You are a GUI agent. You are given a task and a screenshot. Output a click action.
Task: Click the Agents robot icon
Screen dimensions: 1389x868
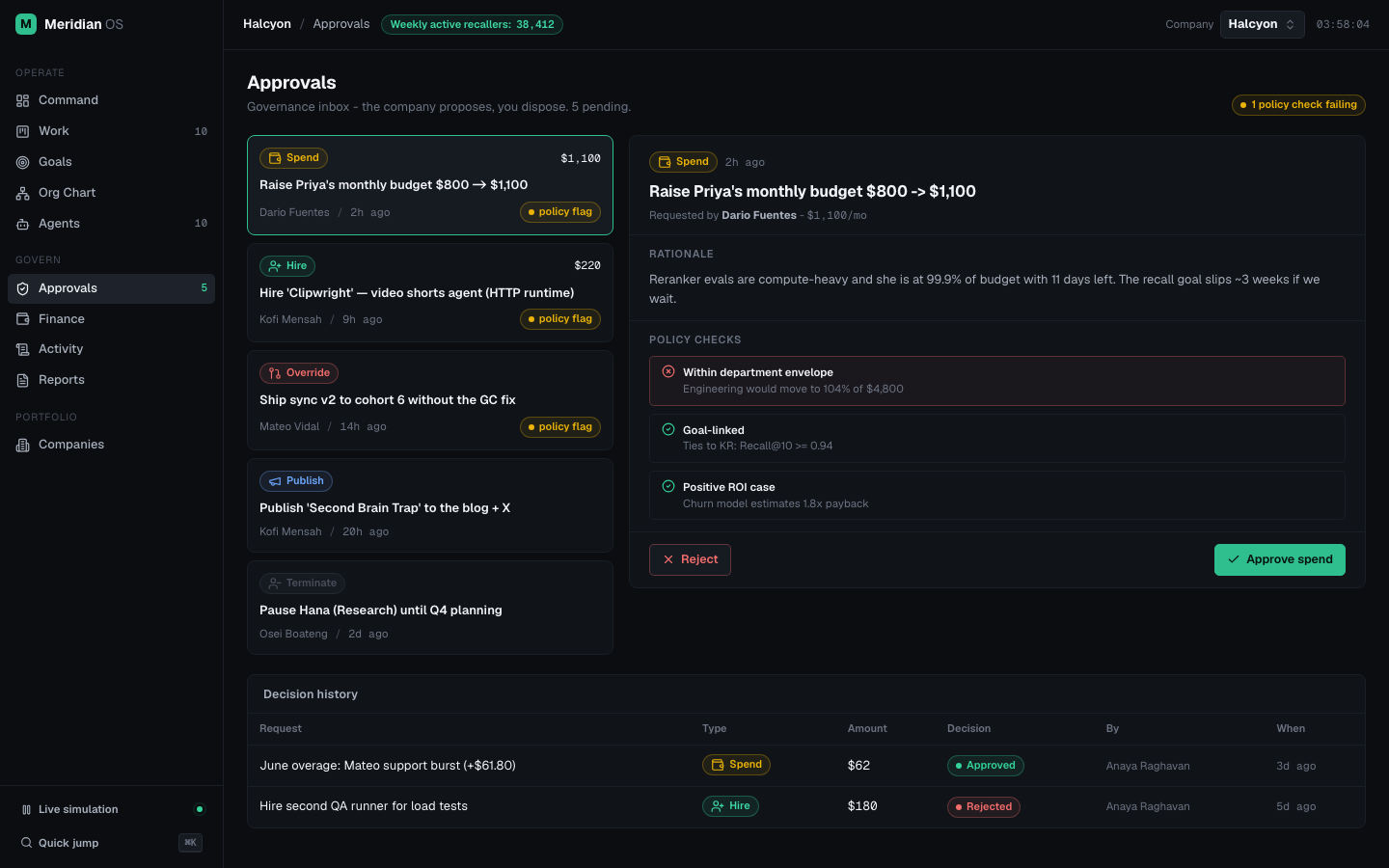(x=22, y=224)
